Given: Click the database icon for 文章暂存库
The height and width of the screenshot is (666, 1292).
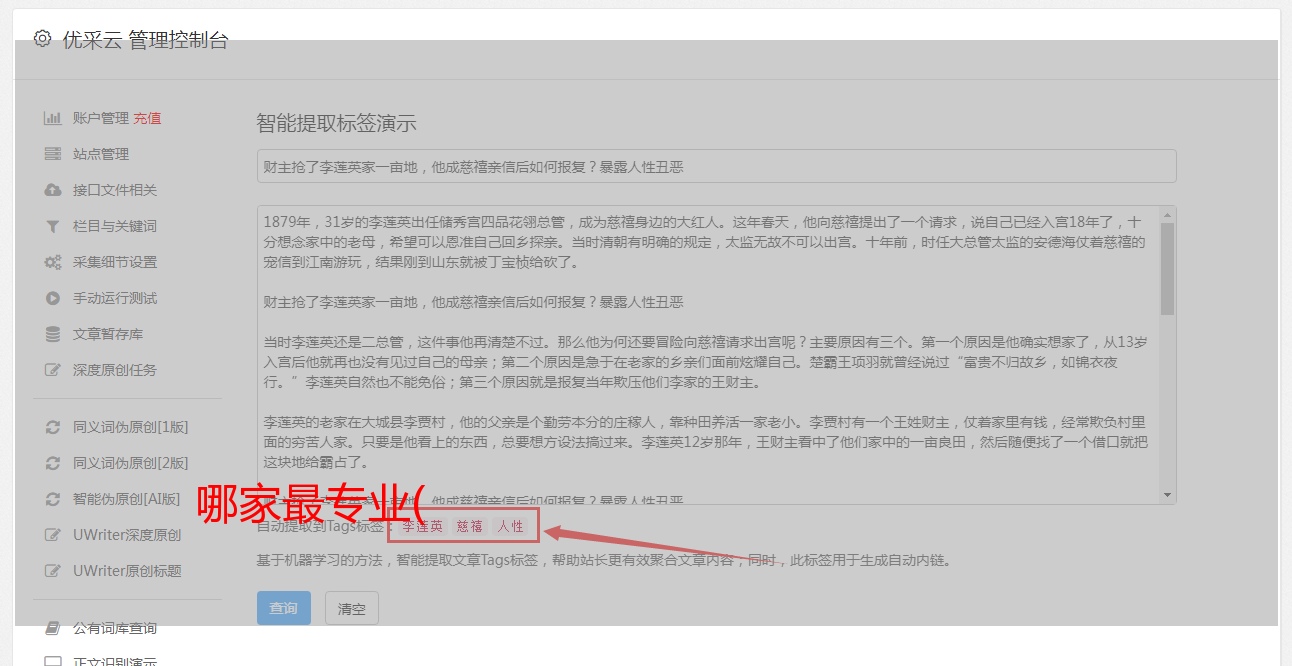Looking at the screenshot, I should [x=53, y=334].
